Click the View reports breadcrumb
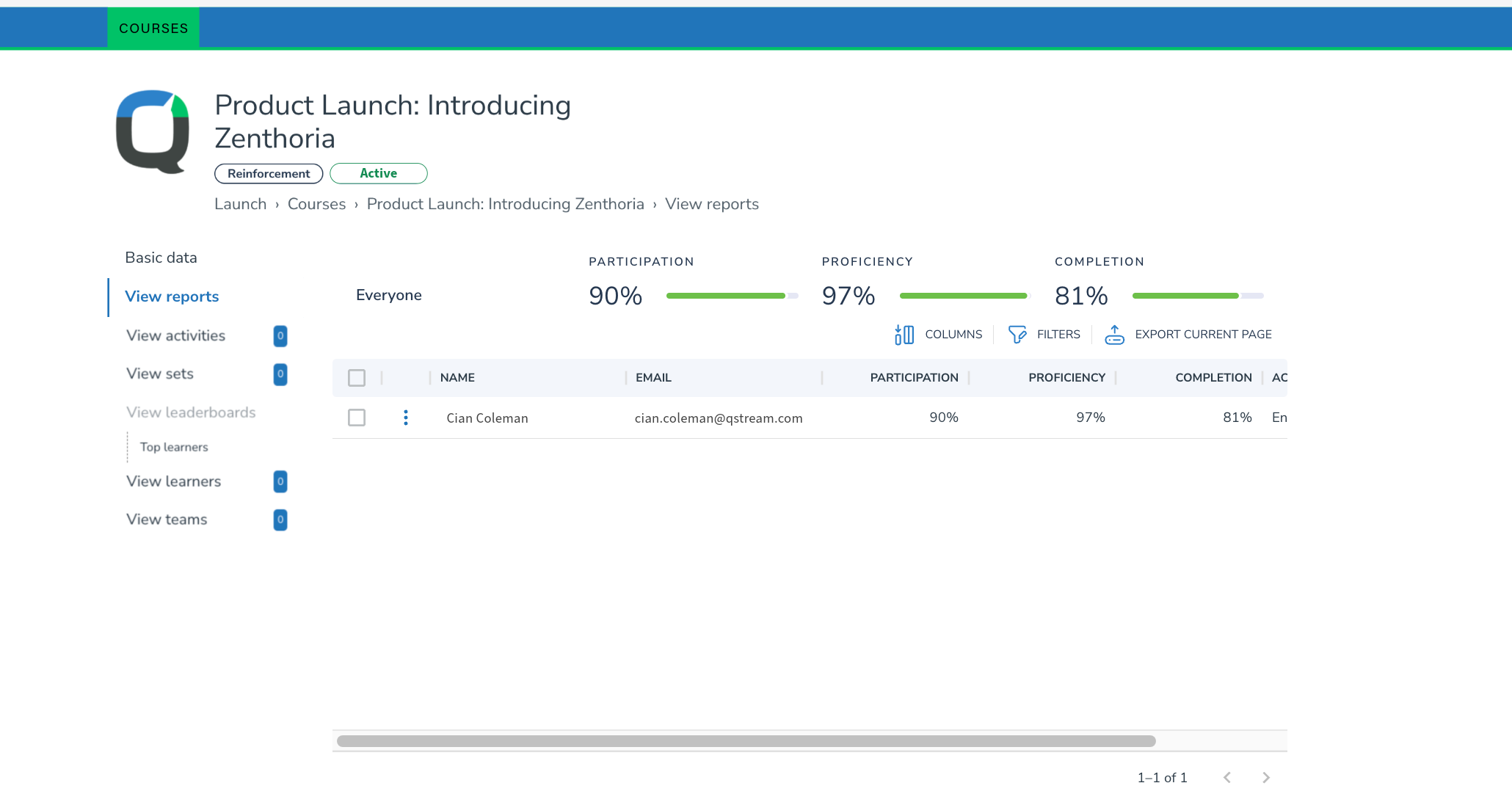This screenshot has width=1512, height=794. (712, 204)
